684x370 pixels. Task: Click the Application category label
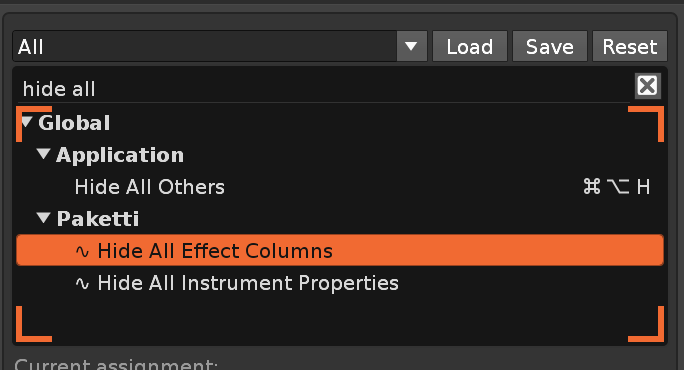pyautogui.click(x=120, y=155)
